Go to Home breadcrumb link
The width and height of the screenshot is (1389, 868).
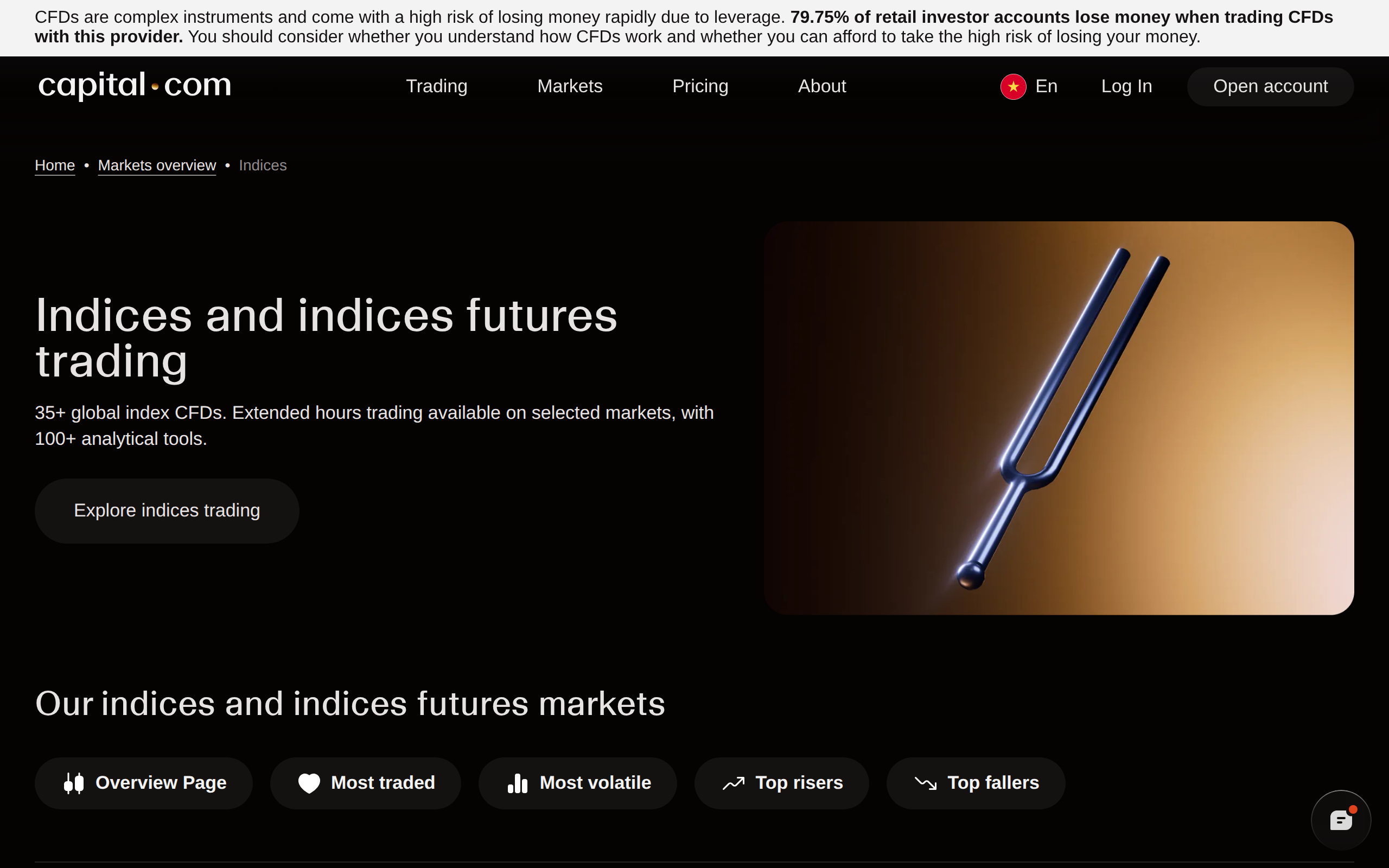54,165
